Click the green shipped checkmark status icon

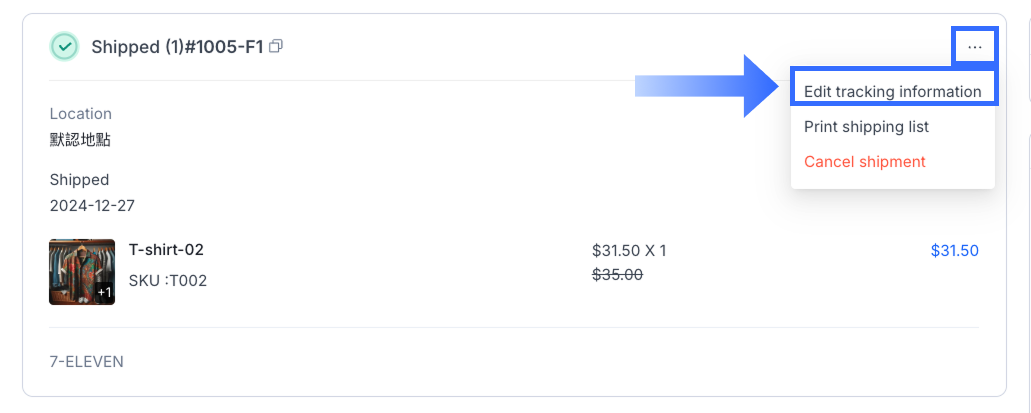(65, 46)
